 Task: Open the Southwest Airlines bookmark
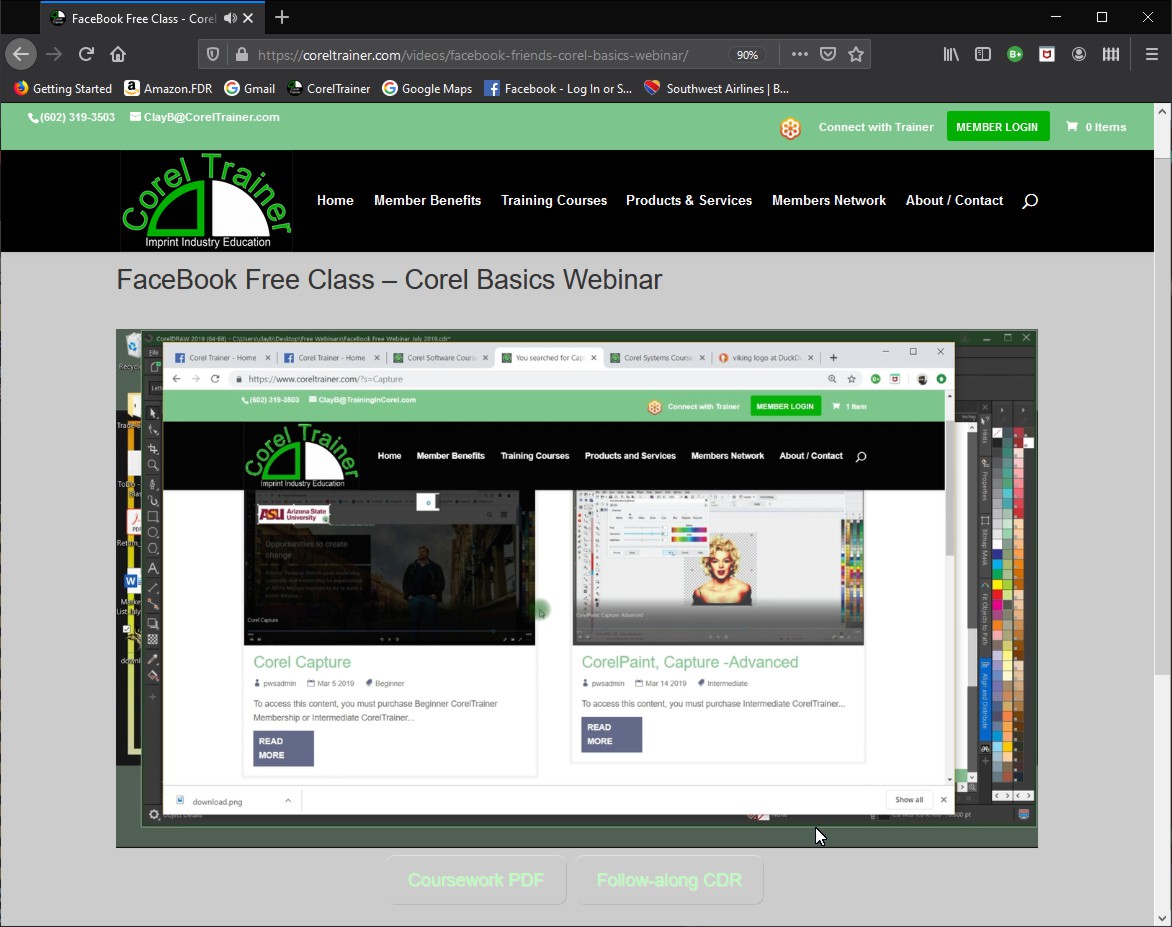[717, 88]
